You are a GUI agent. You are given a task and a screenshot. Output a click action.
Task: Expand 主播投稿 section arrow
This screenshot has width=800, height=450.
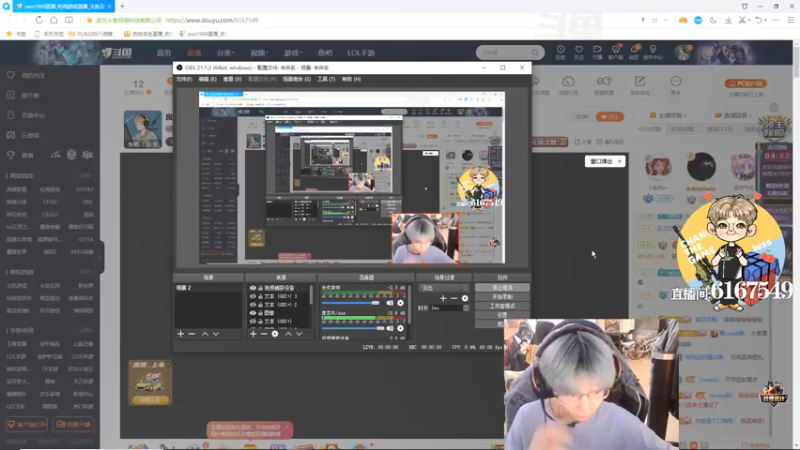[685, 115]
